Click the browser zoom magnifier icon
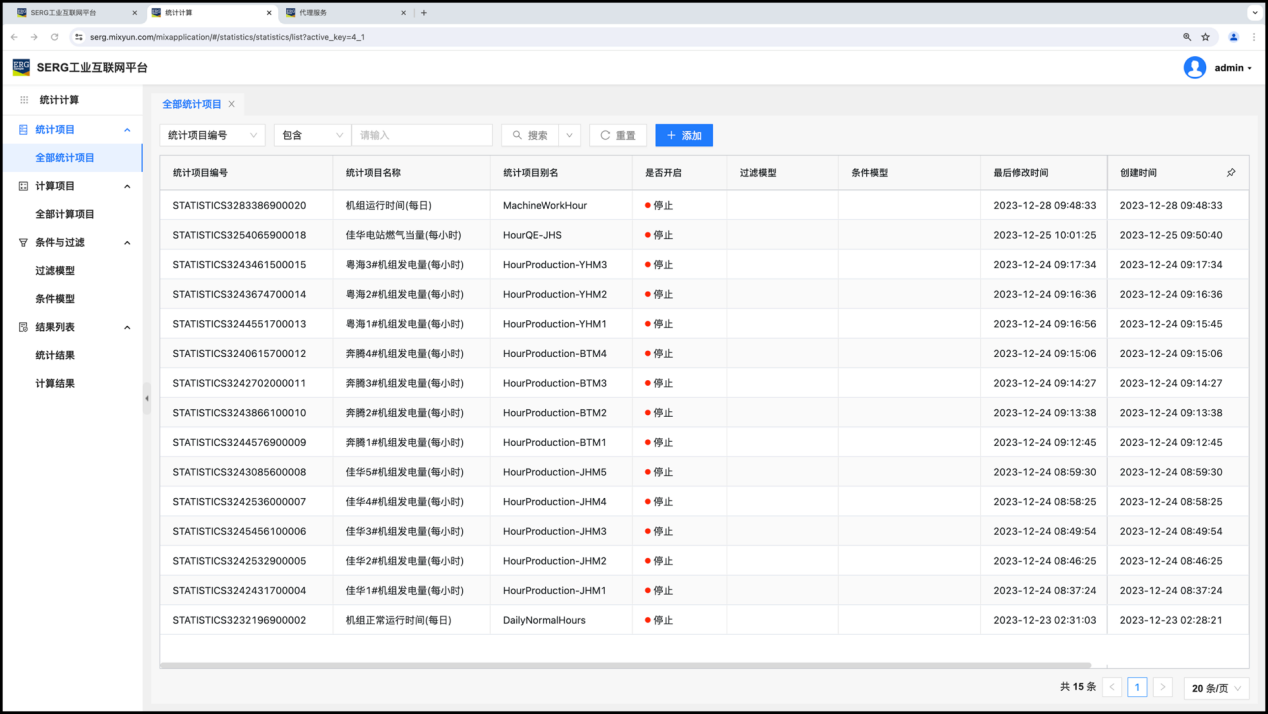This screenshot has width=1268, height=714. click(x=1187, y=37)
